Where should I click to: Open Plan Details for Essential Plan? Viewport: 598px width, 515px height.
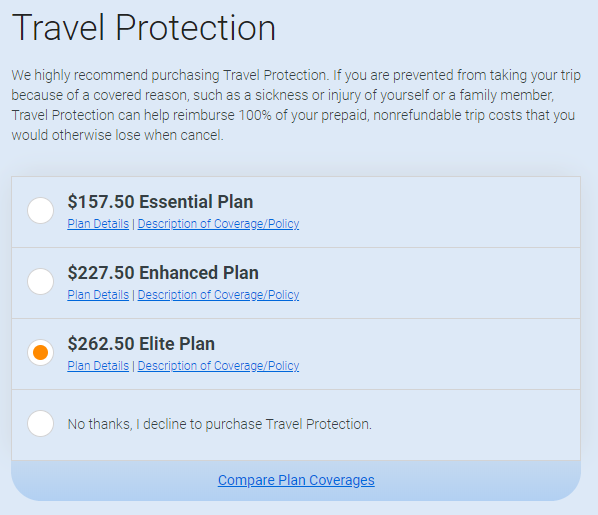(98, 224)
